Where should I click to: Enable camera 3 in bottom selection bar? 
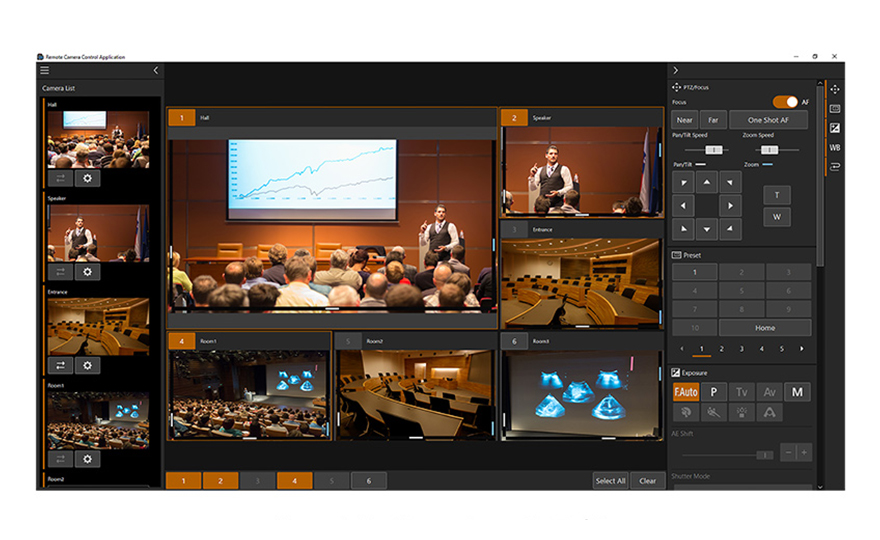(x=257, y=481)
